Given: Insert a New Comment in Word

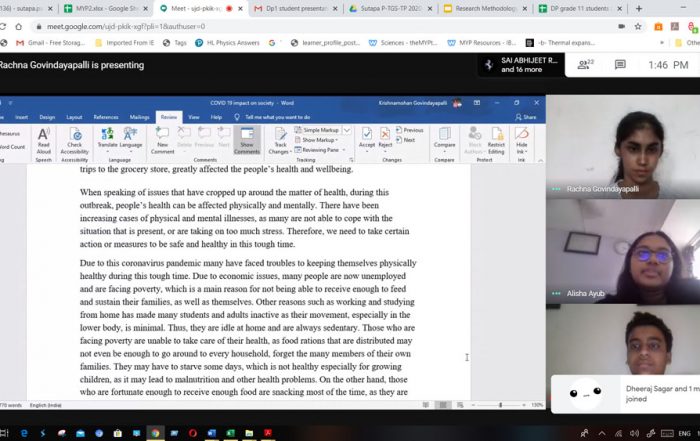Looking at the screenshot, I should coord(162,141).
